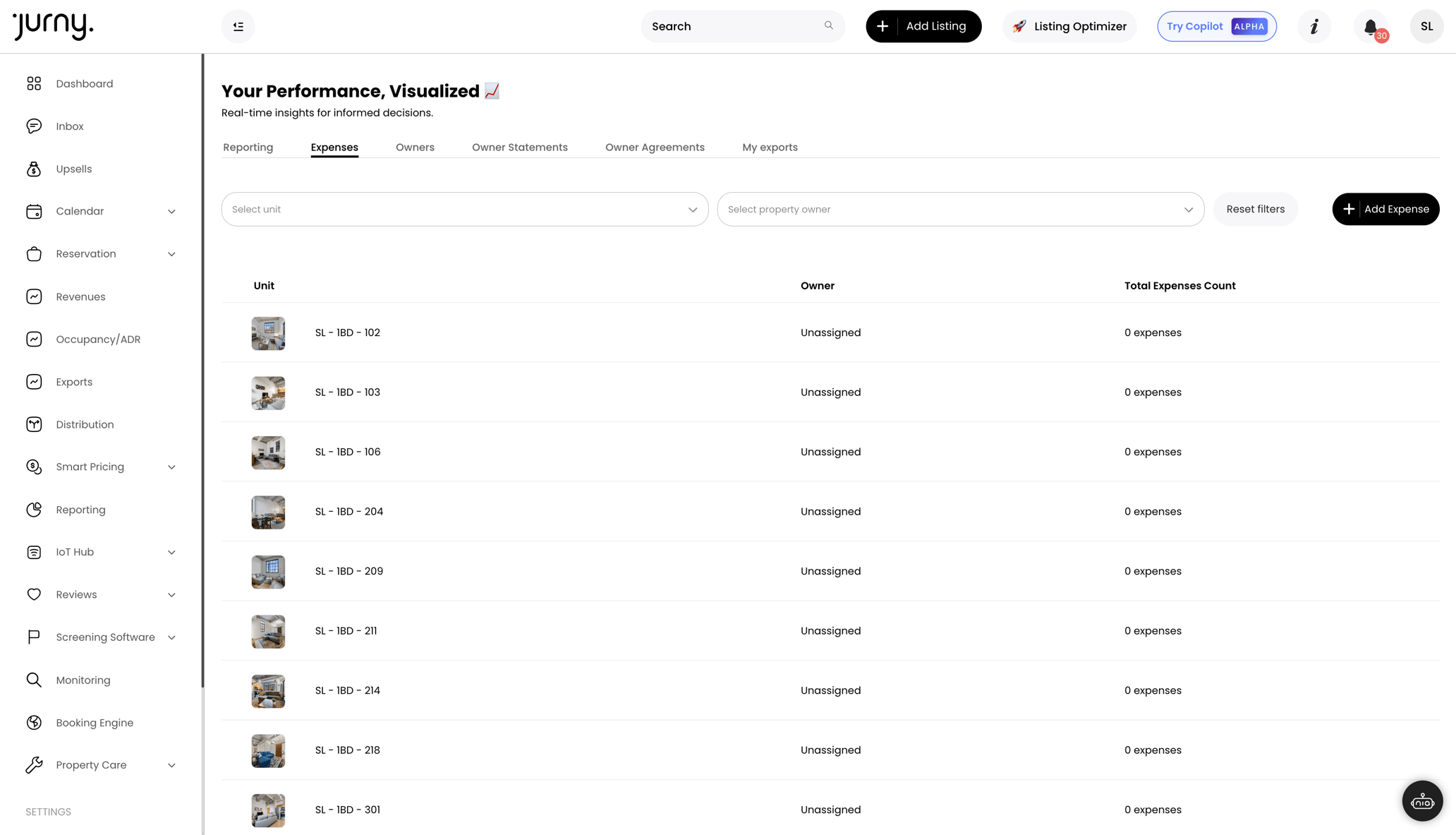This screenshot has height=835, width=1456.
Task: Open the Booking Engine section
Action: click(95, 722)
